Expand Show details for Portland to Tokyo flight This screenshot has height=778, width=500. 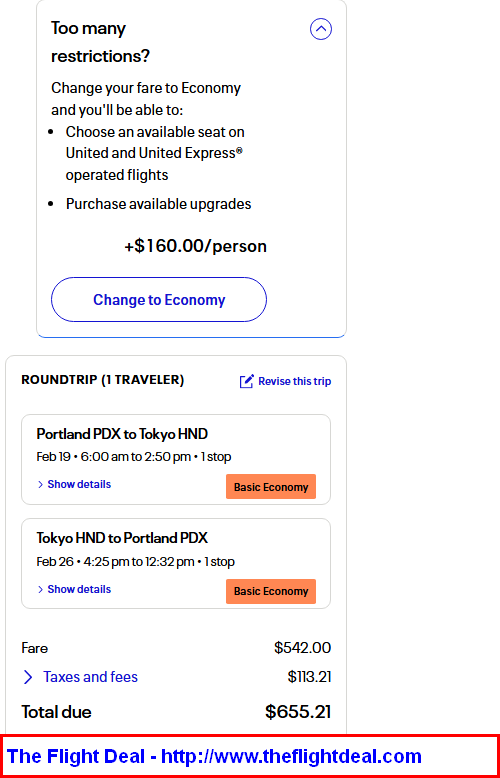point(79,484)
